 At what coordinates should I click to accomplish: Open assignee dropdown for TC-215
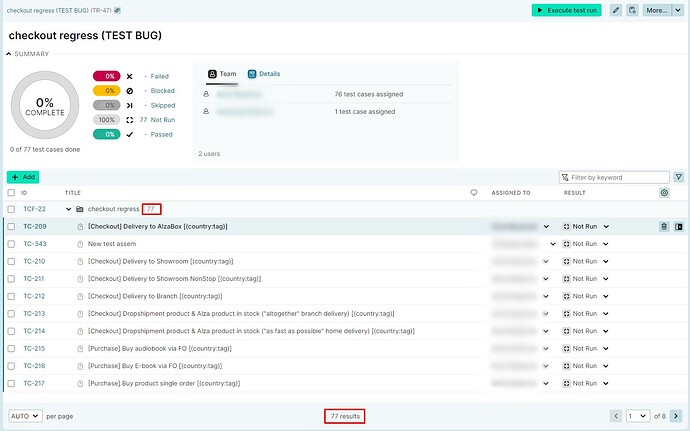pyautogui.click(x=546, y=349)
